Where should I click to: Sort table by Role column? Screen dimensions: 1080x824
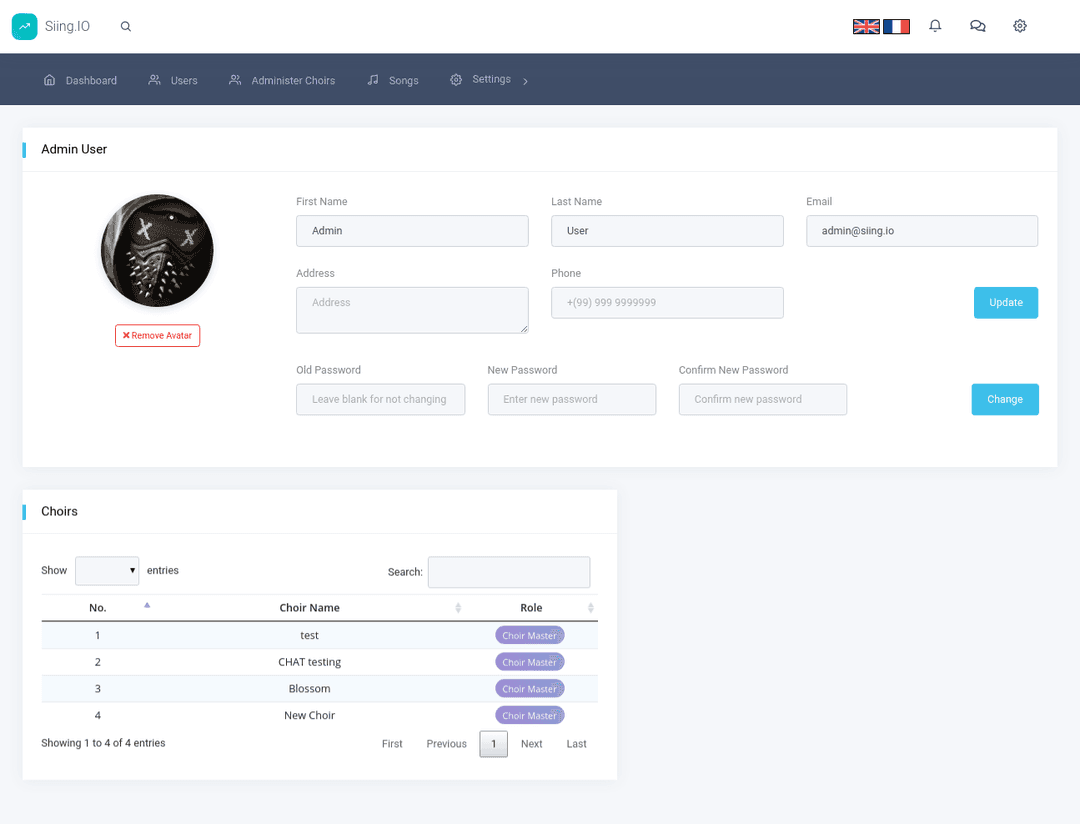click(x=531, y=608)
